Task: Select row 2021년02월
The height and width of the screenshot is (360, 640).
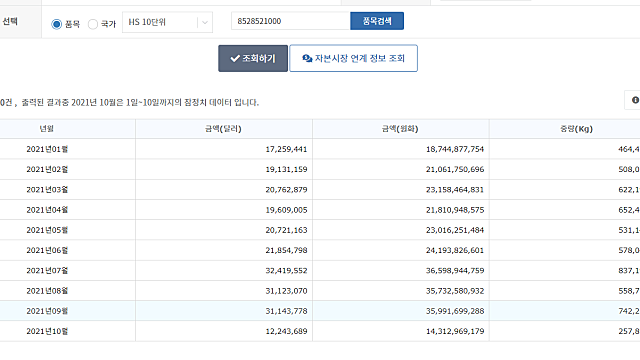Action: coord(320,169)
